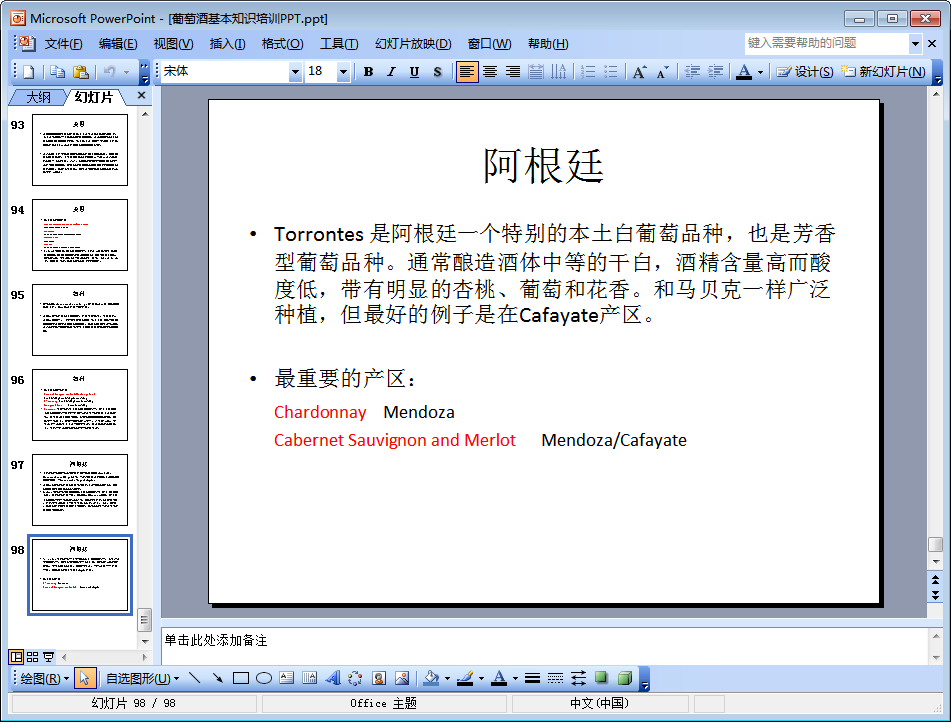The image size is (951, 722).
Task: Open the 帮助(H) Help menu
Action: tap(548, 44)
